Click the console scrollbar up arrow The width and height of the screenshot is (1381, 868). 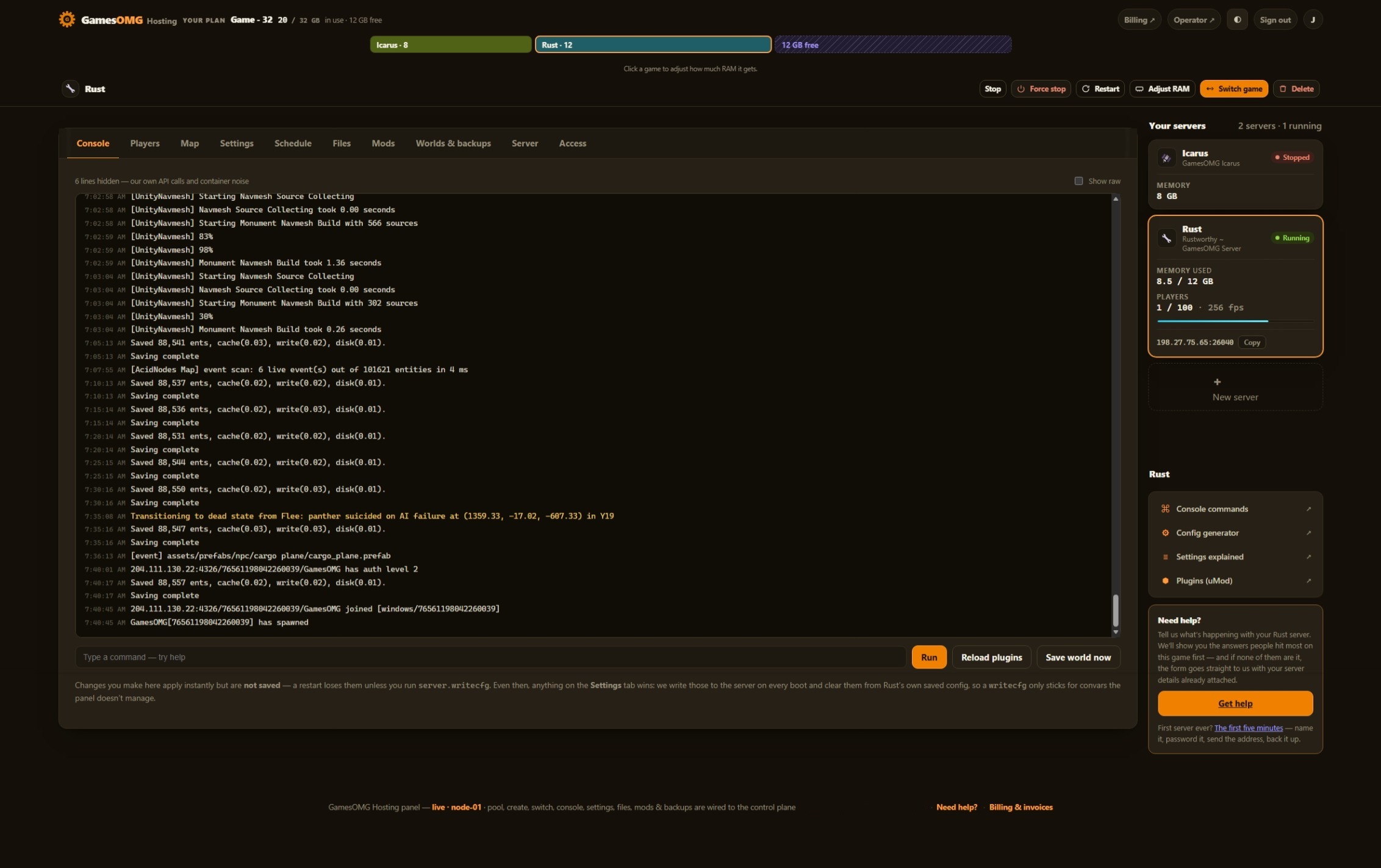point(1115,199)
